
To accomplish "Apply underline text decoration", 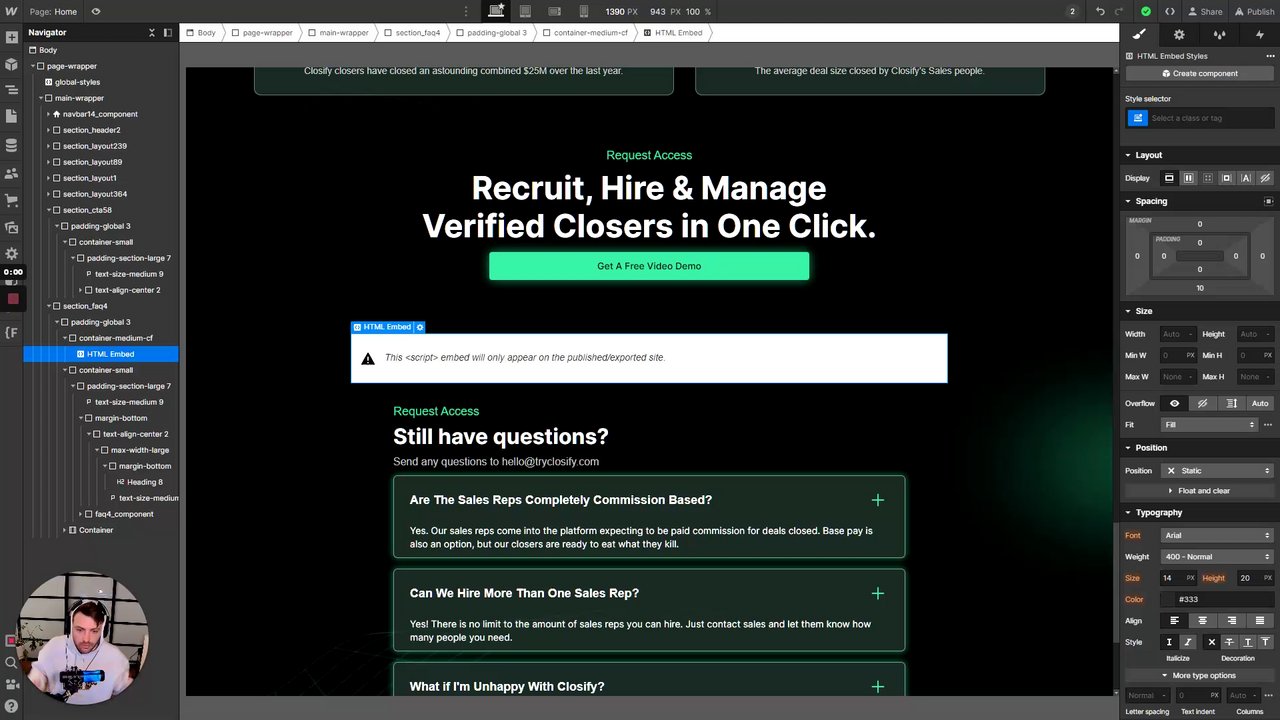I will point(1247,642).
